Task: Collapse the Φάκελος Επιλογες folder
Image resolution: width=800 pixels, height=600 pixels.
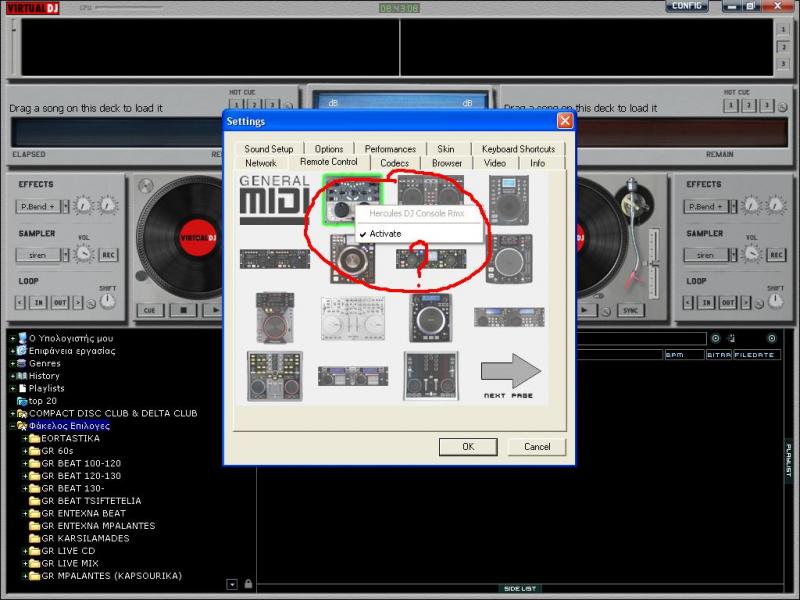Action: click(x=12, y=426)
